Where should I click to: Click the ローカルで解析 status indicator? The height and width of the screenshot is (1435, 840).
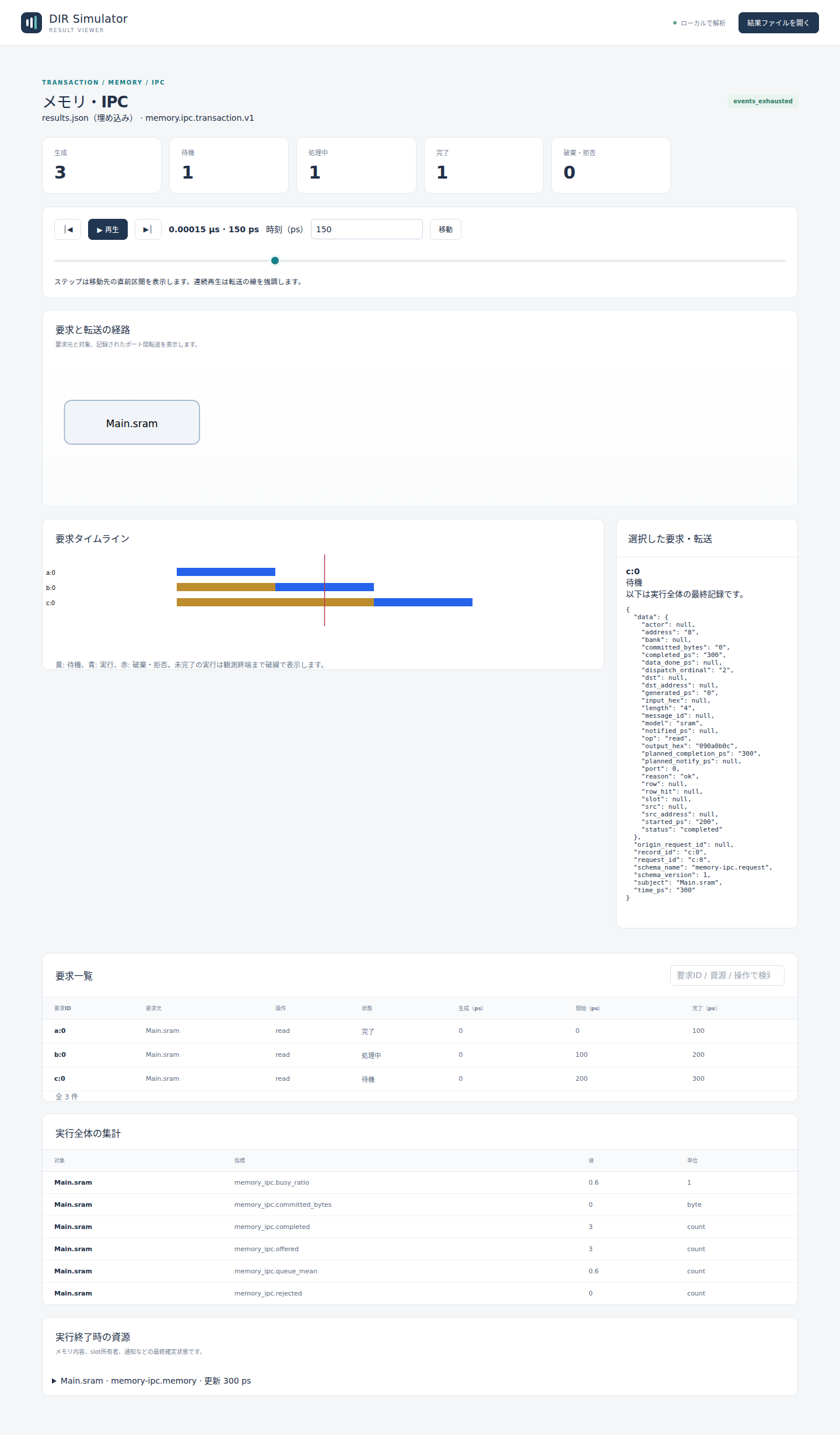tap(699, 23)
